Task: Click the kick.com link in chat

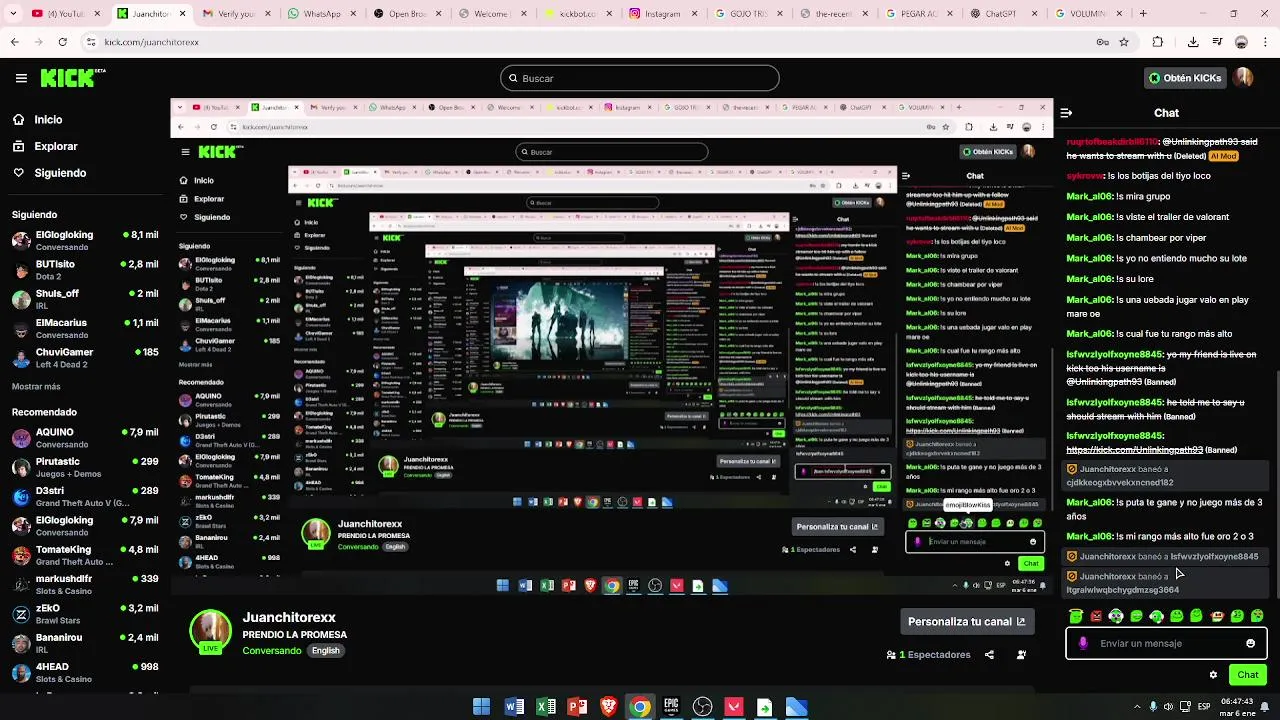Action: [x=1134, y=450]
